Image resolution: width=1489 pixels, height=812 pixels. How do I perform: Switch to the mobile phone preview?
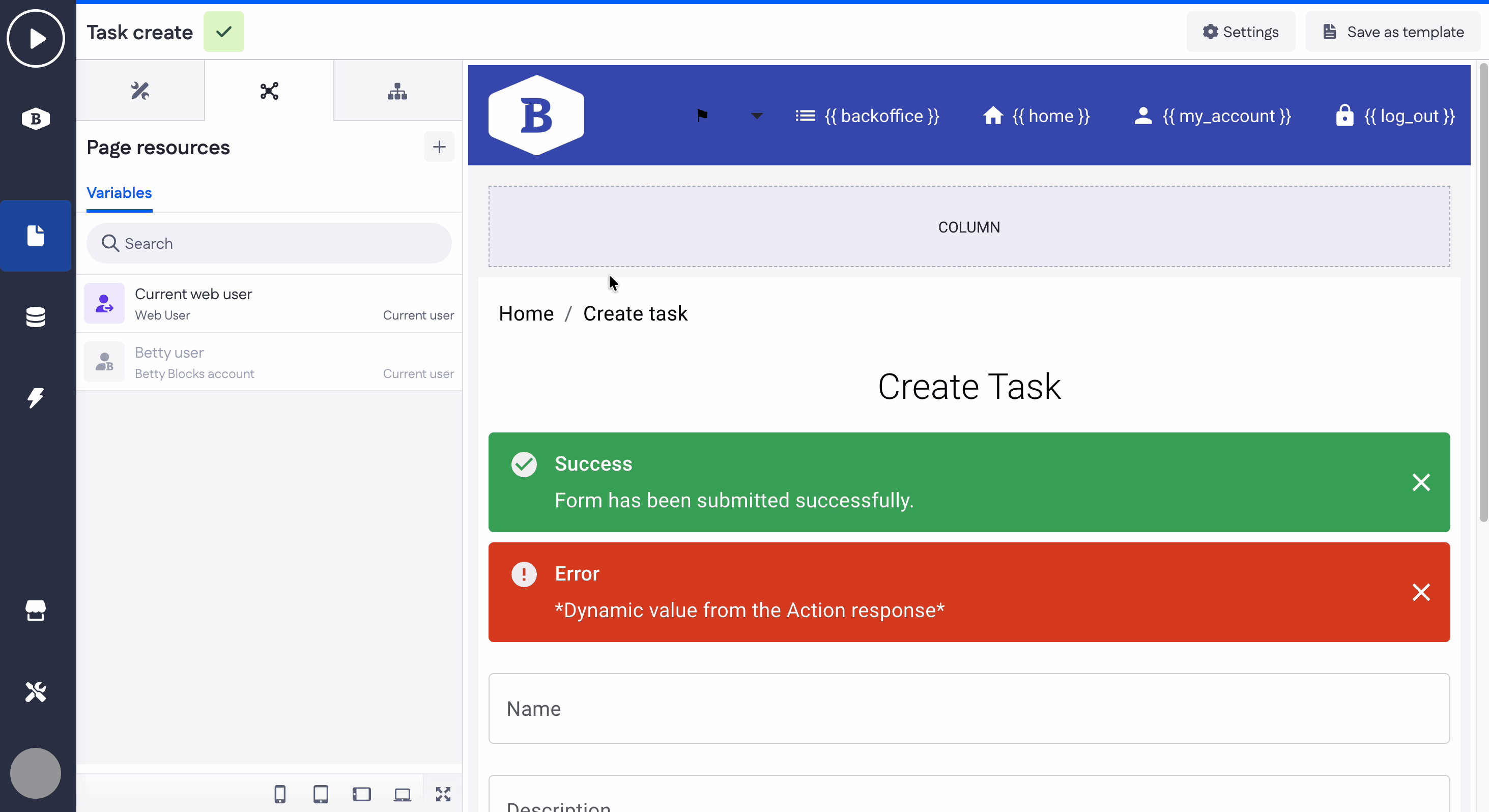pos(280,794)
